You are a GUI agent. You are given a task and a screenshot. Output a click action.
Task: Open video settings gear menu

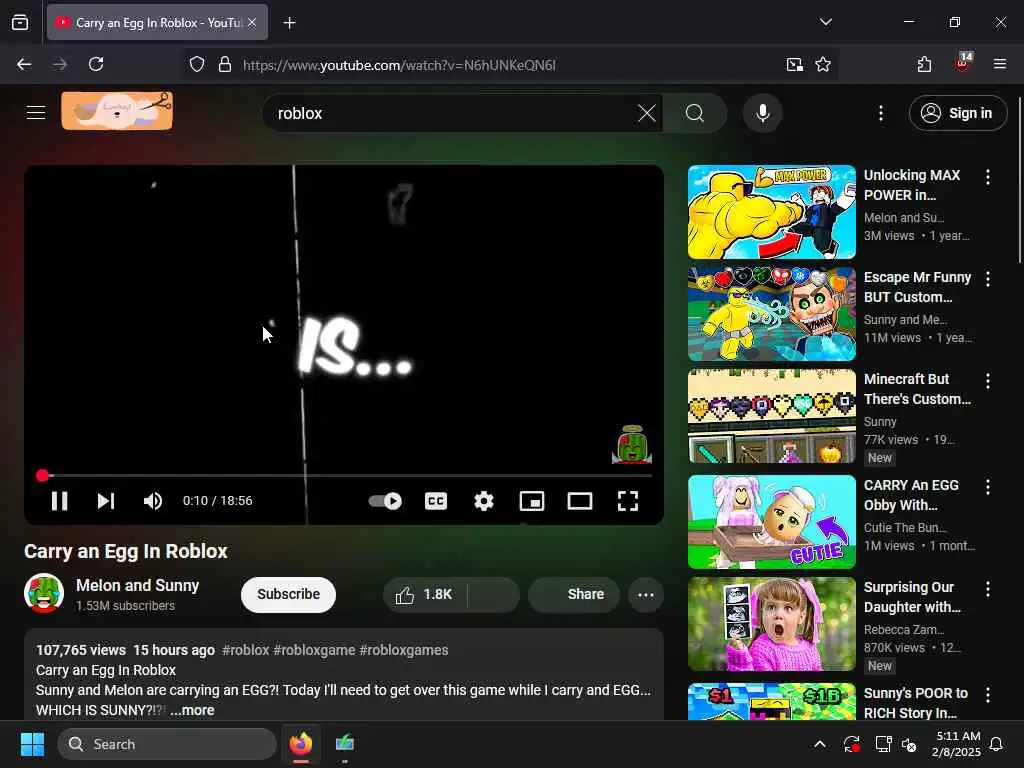click(x=484, y=501)
